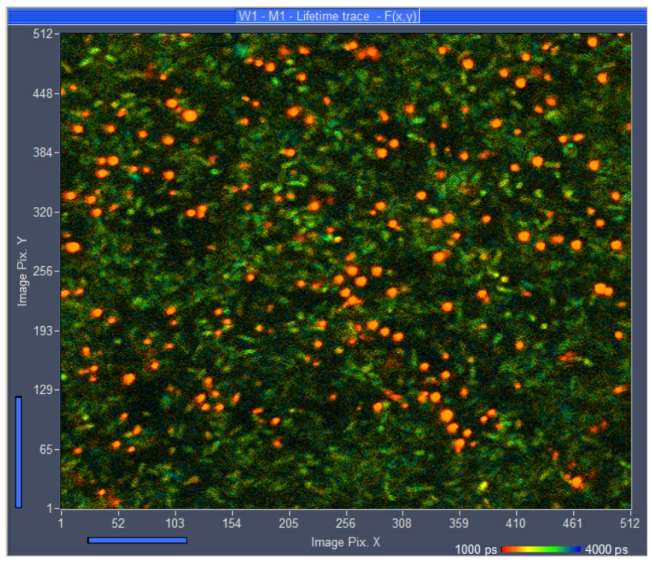Click X-axis tick value 52
The image size is (652, 562).
[x=118, y=523]
